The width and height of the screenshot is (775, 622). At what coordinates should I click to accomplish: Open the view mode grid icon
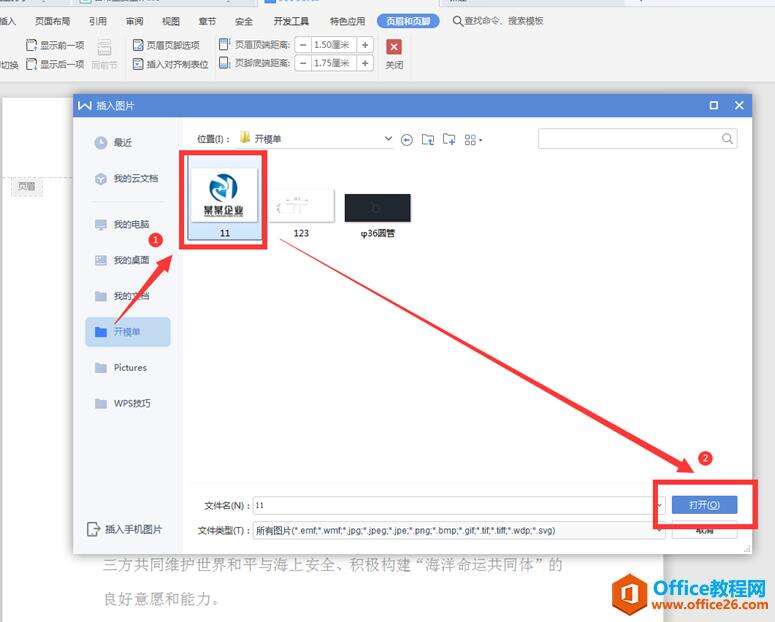point(473,140)
